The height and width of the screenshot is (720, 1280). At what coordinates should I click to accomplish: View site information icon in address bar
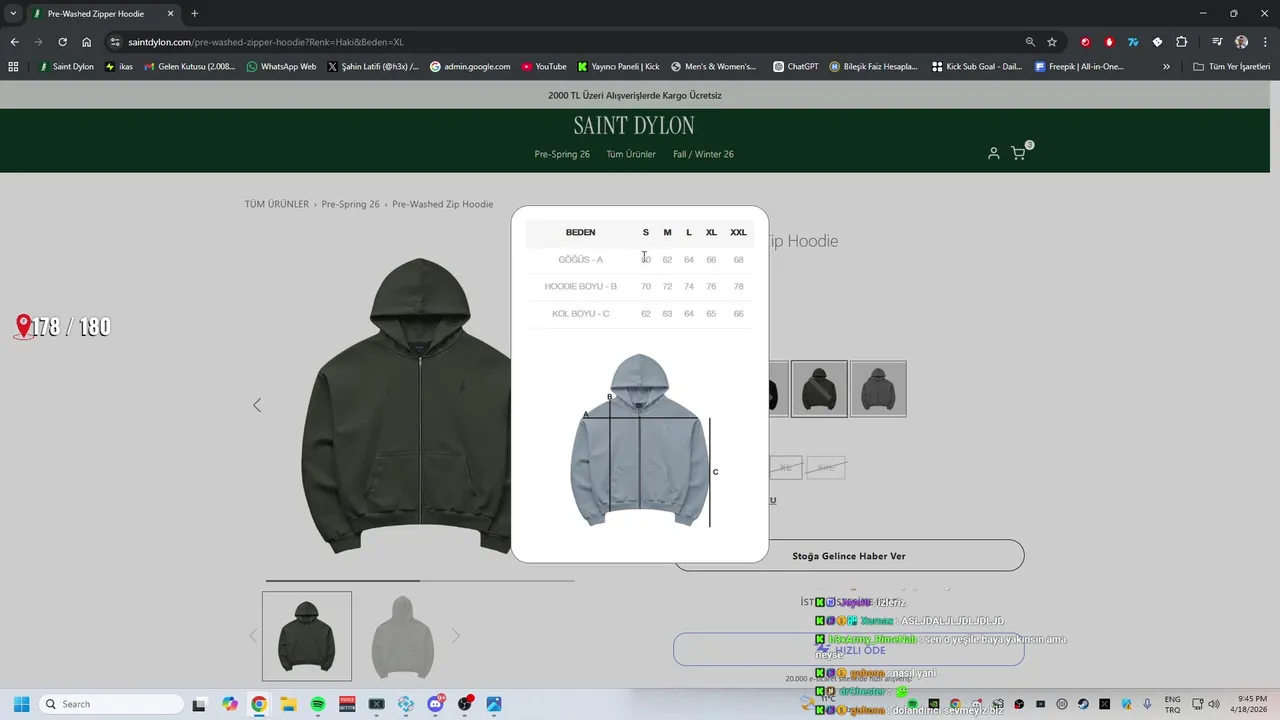(x=115, y=42)
